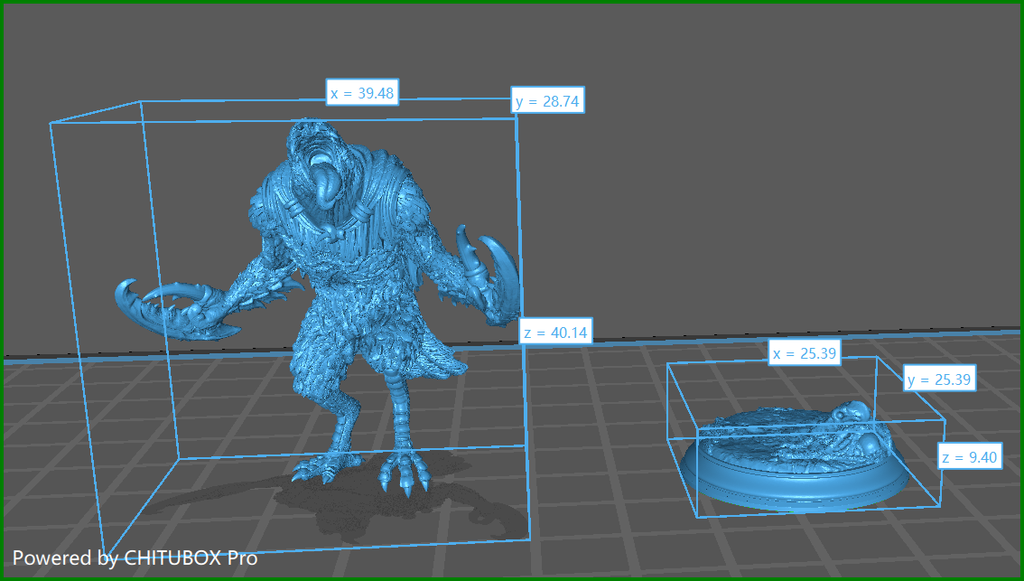Click the x = 25.39 dimension label
The width and height of the screenshot is (1024, 581).
coord(804,353)
